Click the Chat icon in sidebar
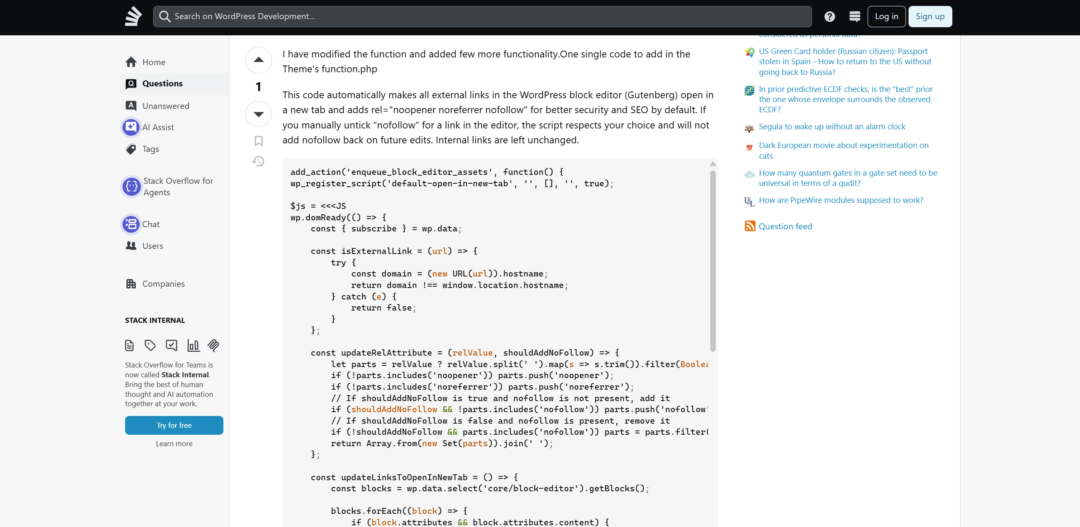Viewport: 1080px width, 527px height. pyautogui.click(x=131, y=224)
